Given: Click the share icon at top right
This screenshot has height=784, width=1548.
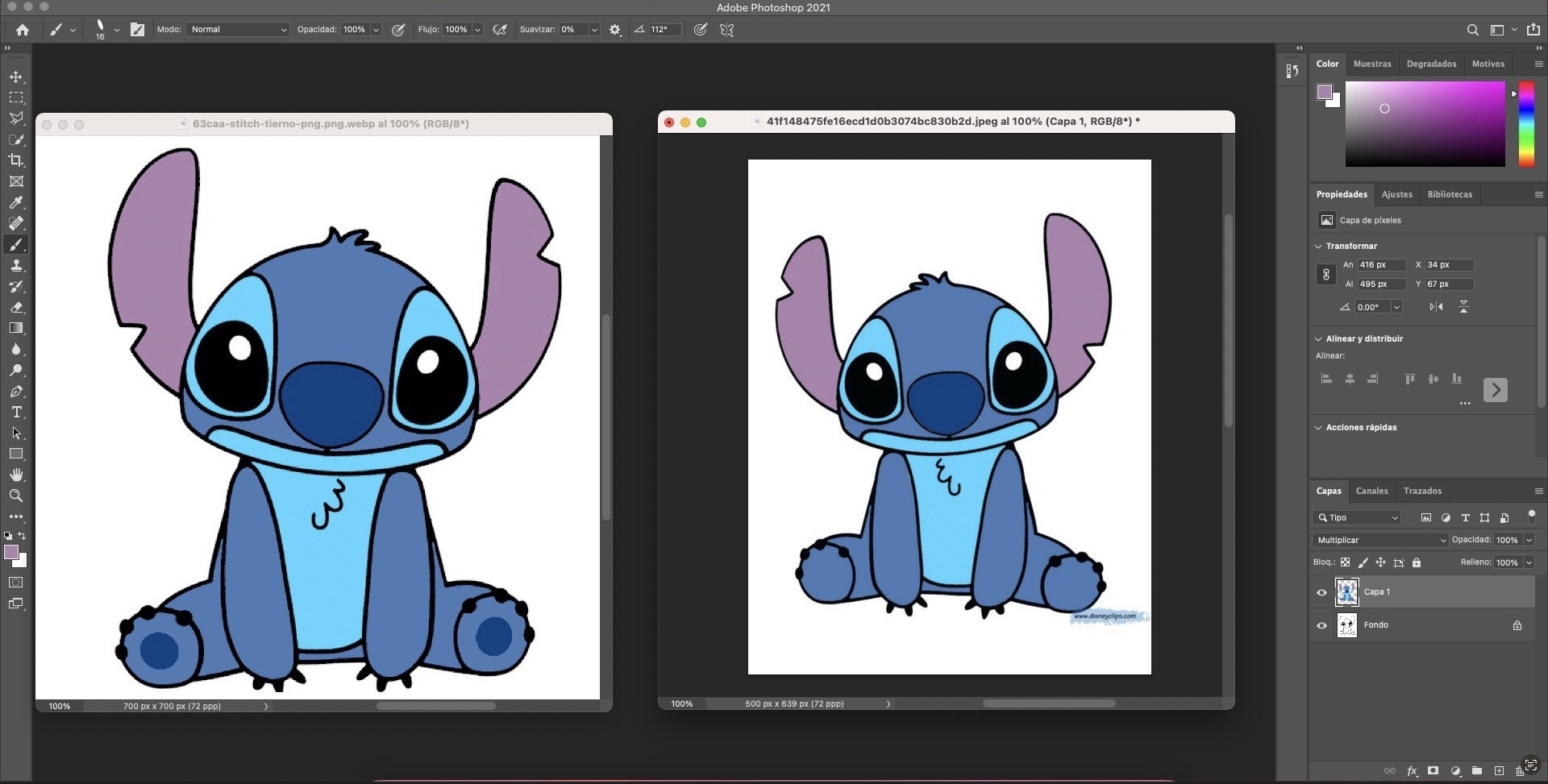Looking at the screenshot, I should pyautogui.click(x=1533, y=29).
